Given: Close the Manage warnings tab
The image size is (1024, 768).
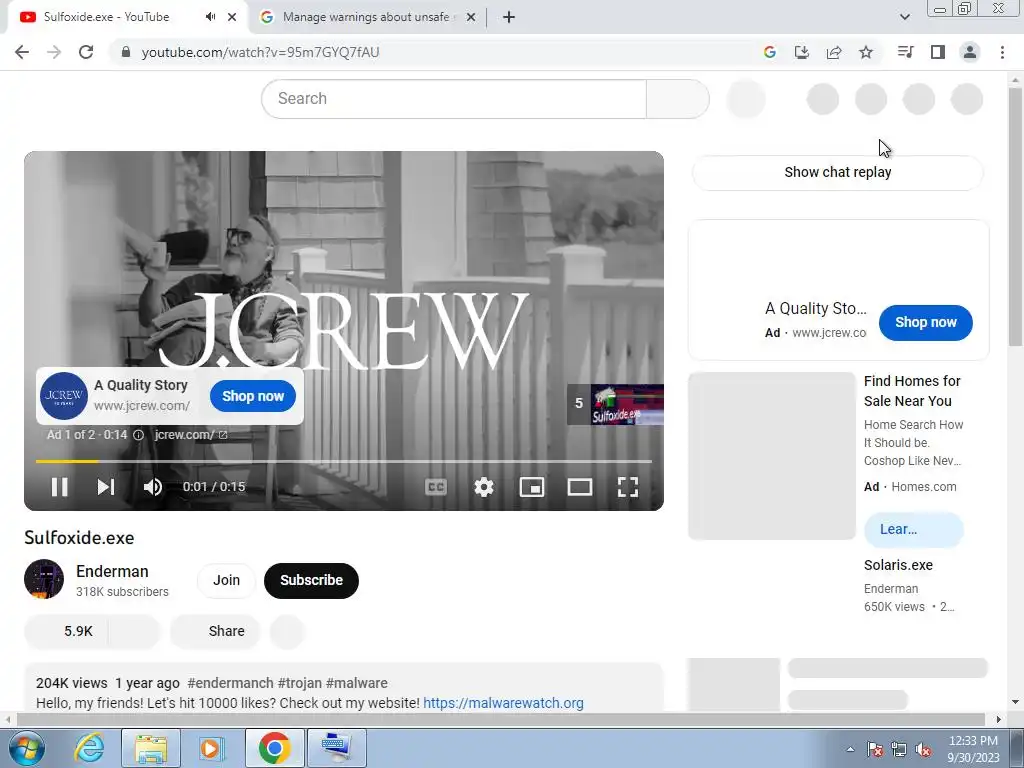Looking at the screenshot, I should click(471, 17).
